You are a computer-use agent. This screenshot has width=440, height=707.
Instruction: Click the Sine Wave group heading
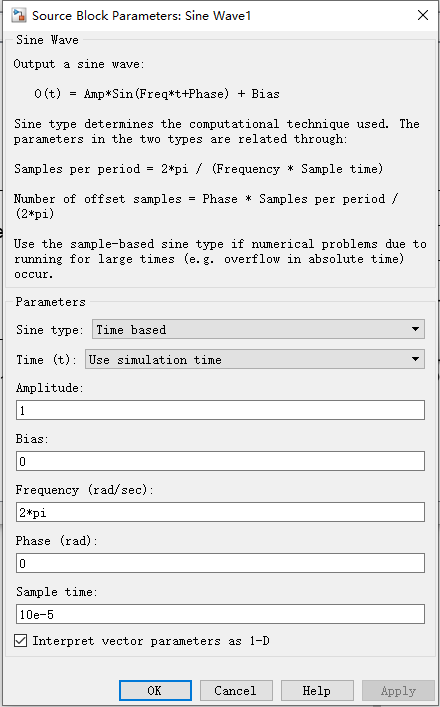click(47, 40)
